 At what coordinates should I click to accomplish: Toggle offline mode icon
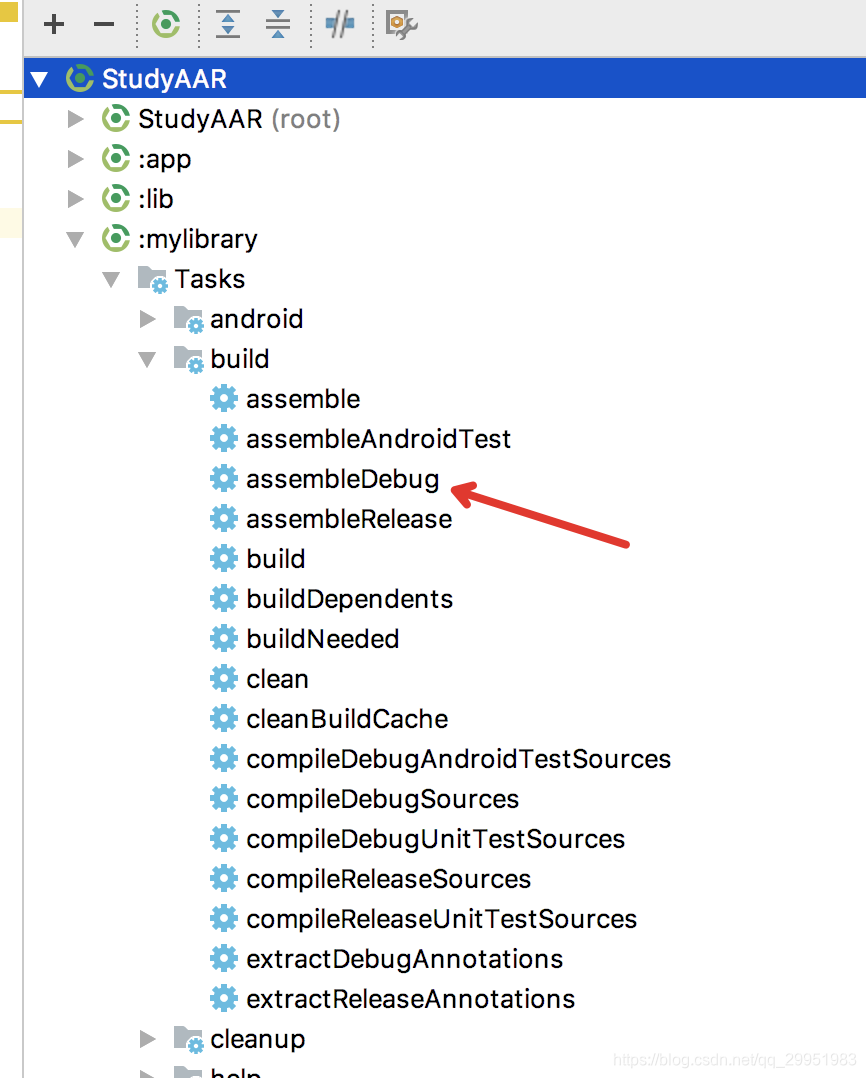(x=340, y=25)
